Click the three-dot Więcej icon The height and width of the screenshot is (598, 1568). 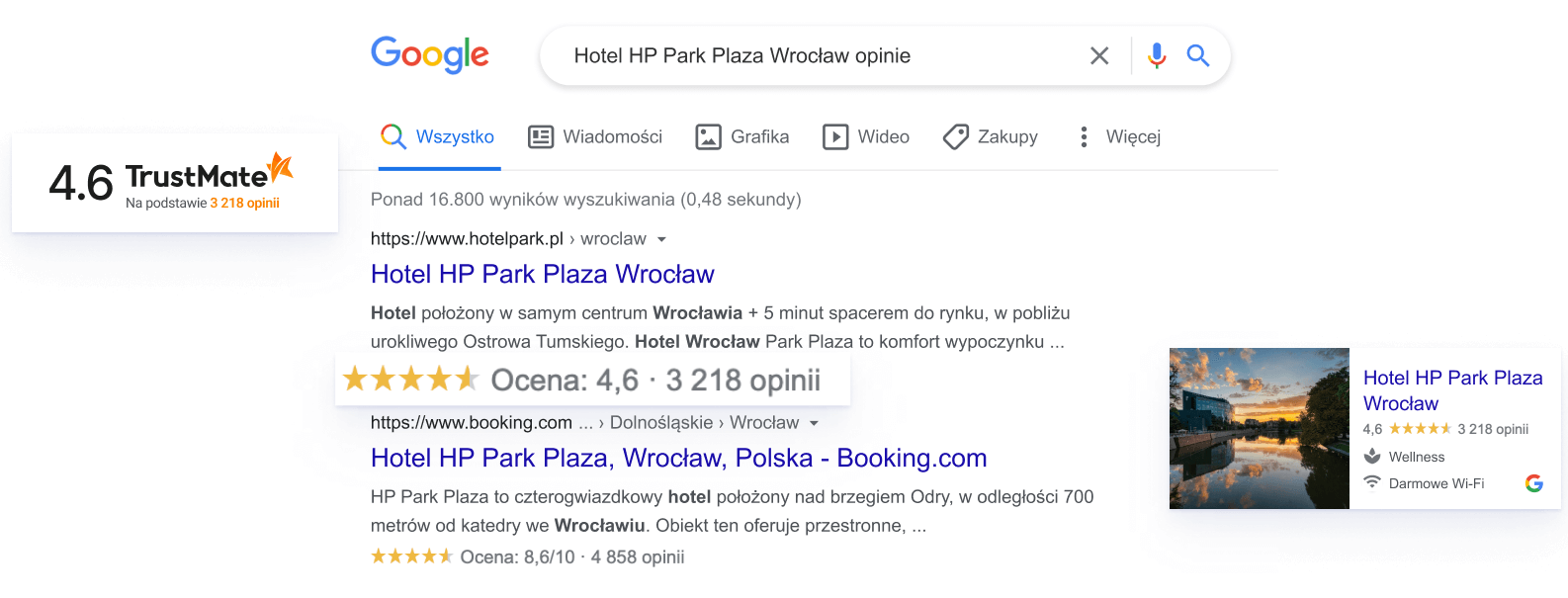coord(1084,136)
